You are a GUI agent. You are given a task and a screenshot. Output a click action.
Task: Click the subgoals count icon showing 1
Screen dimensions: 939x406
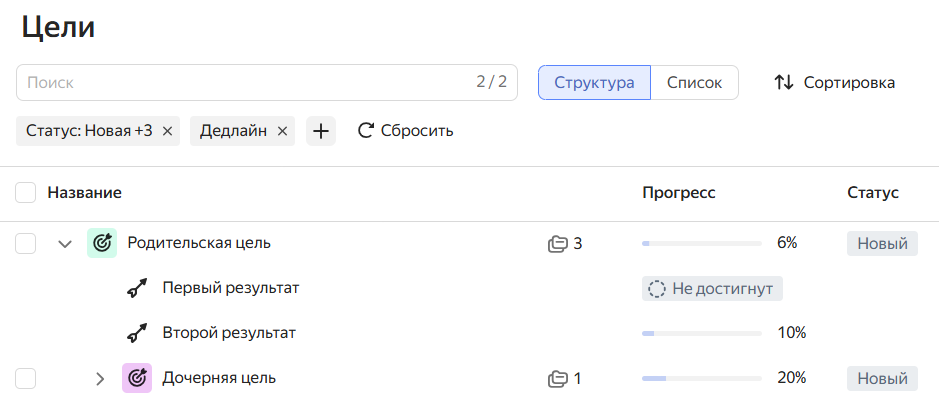click(x=557, y=378)
